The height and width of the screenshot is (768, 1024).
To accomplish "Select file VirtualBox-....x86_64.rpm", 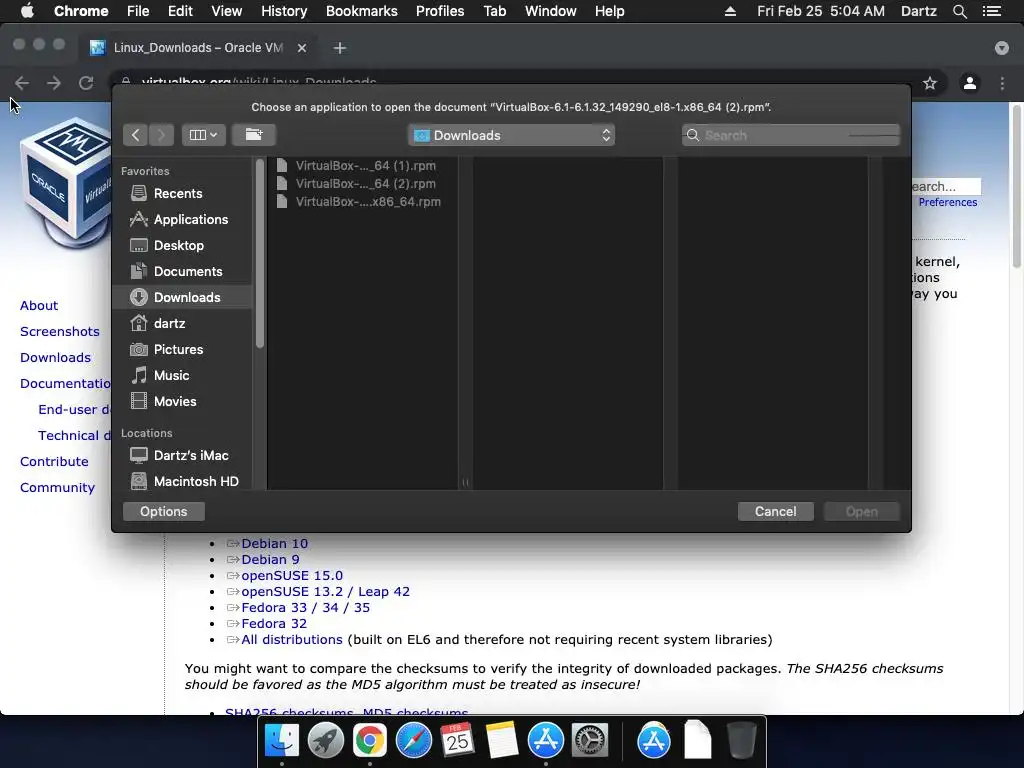I will coord(362,202).
